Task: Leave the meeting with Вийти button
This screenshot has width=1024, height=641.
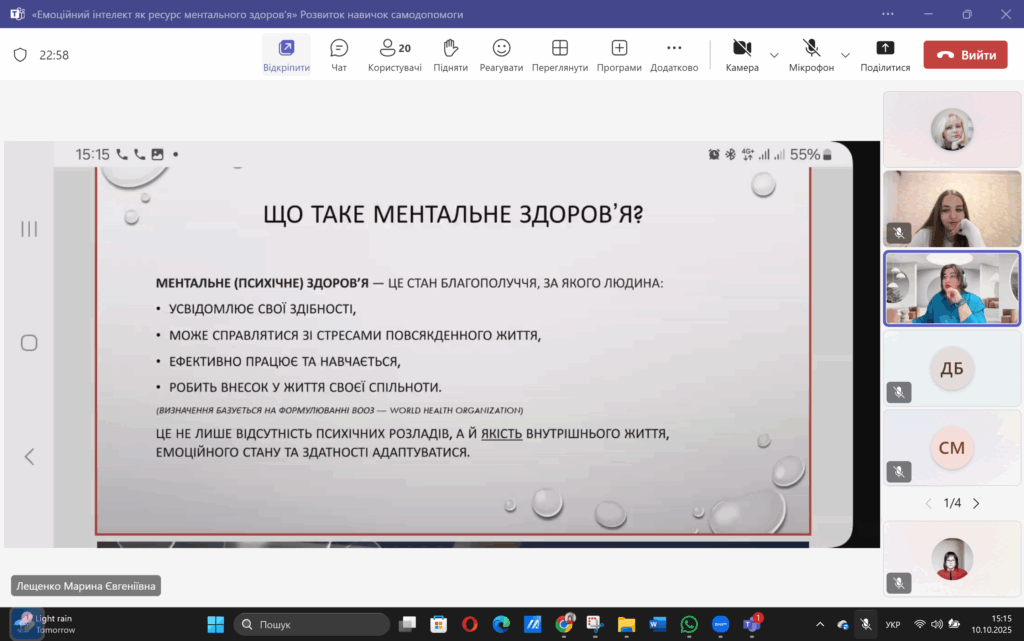Action: coord(965,55)
